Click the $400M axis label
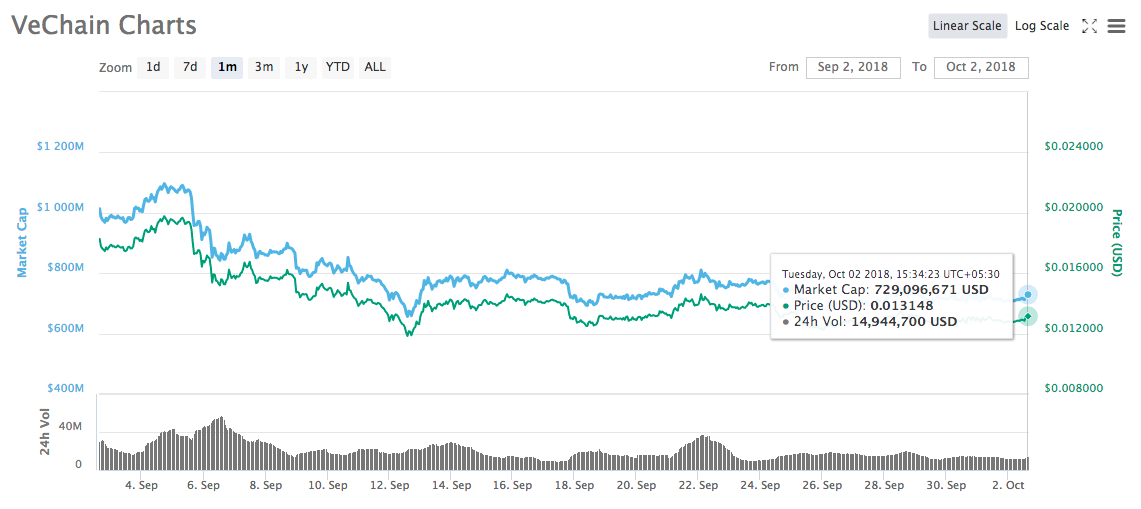 tap(65, 390)
